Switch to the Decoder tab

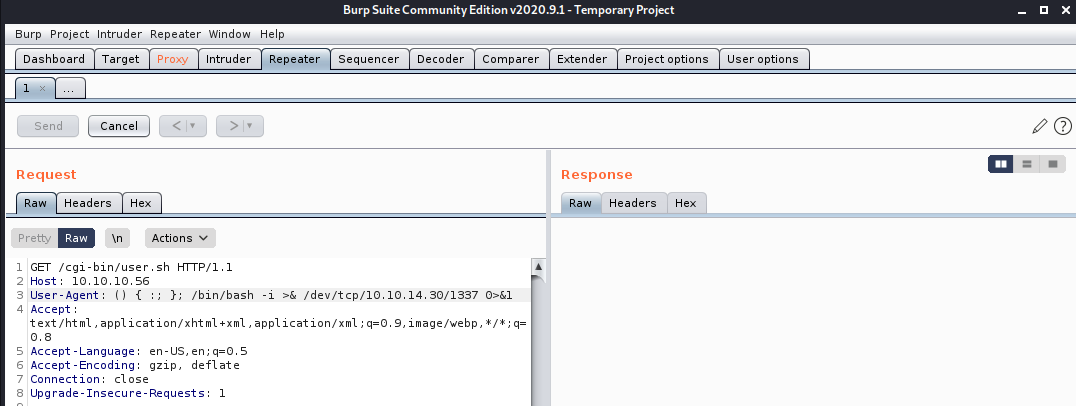click(441, 59)
